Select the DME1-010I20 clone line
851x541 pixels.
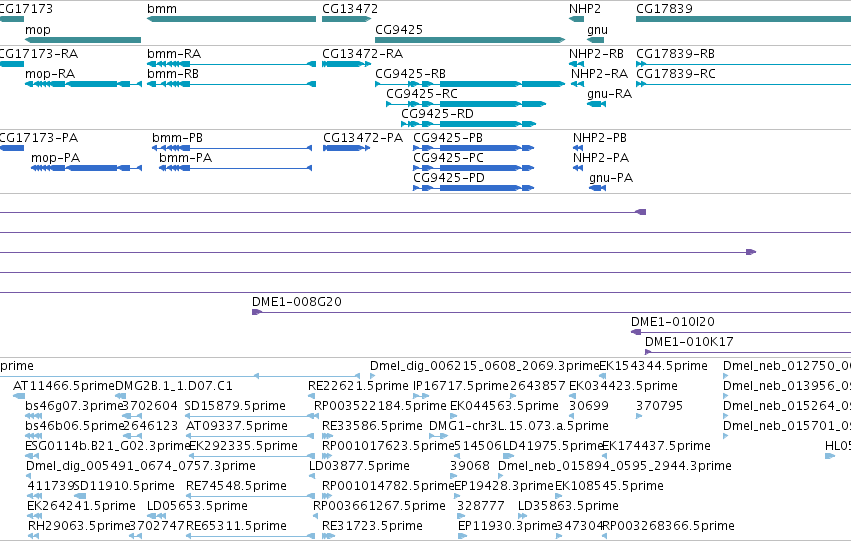[741, 332]
